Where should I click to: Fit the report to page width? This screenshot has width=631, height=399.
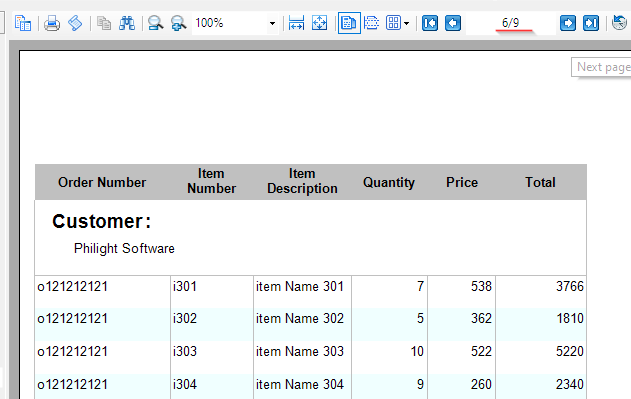pyautogui.click(x=296, y=23)
